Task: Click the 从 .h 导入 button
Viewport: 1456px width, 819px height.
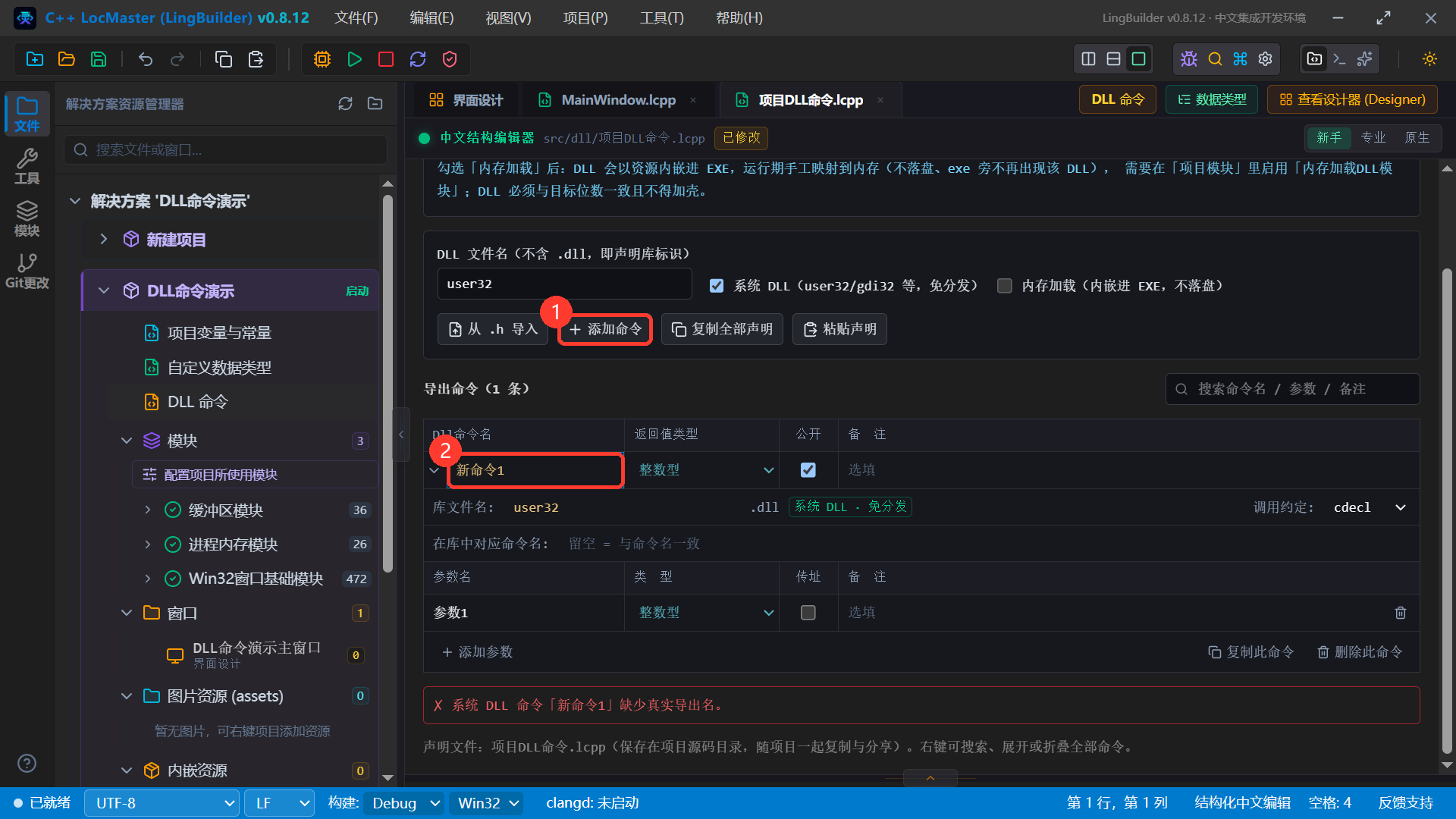Action: tap(493, 329)
